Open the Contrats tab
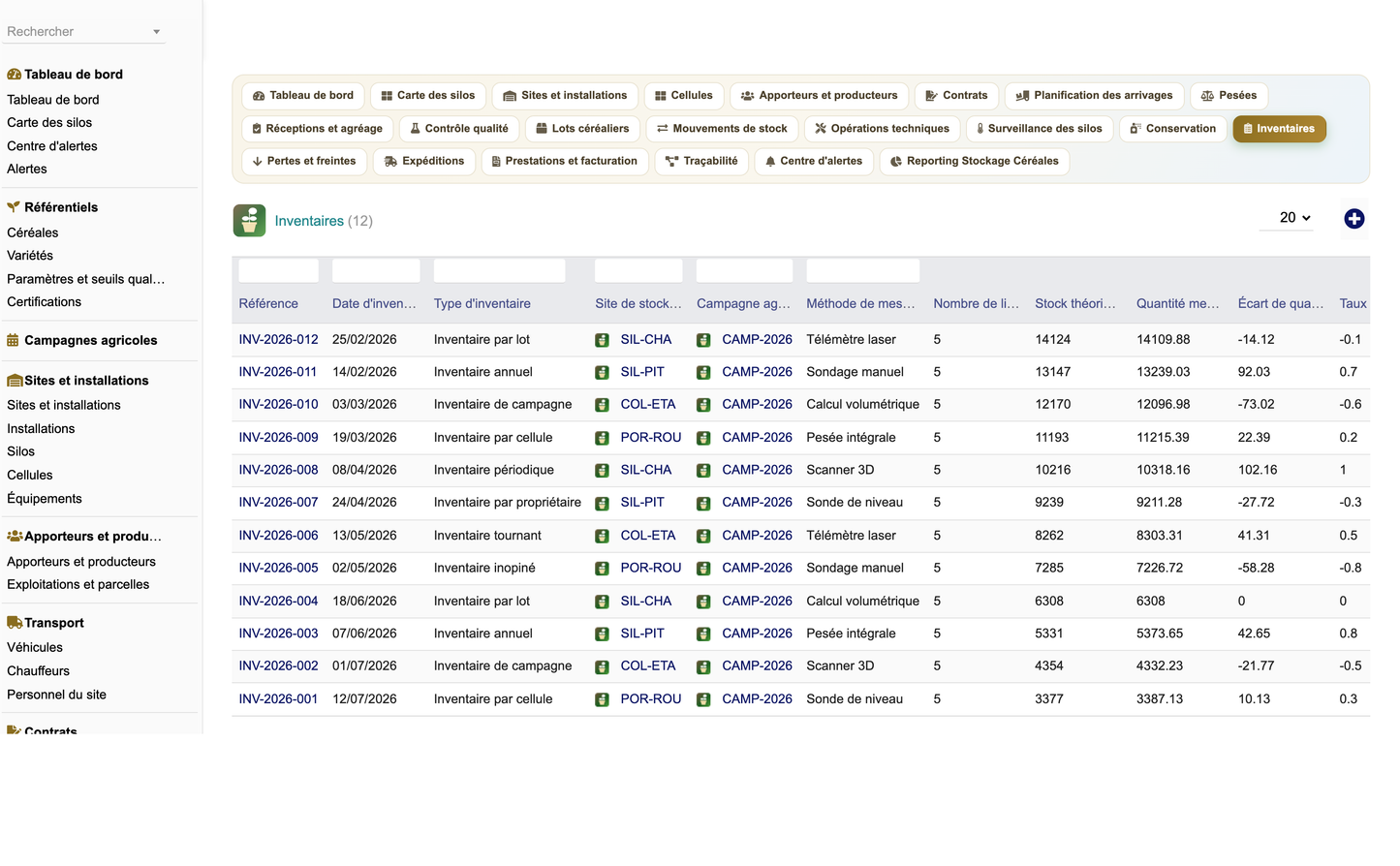This screenshot has height=866, width=1400. (956, 96)
